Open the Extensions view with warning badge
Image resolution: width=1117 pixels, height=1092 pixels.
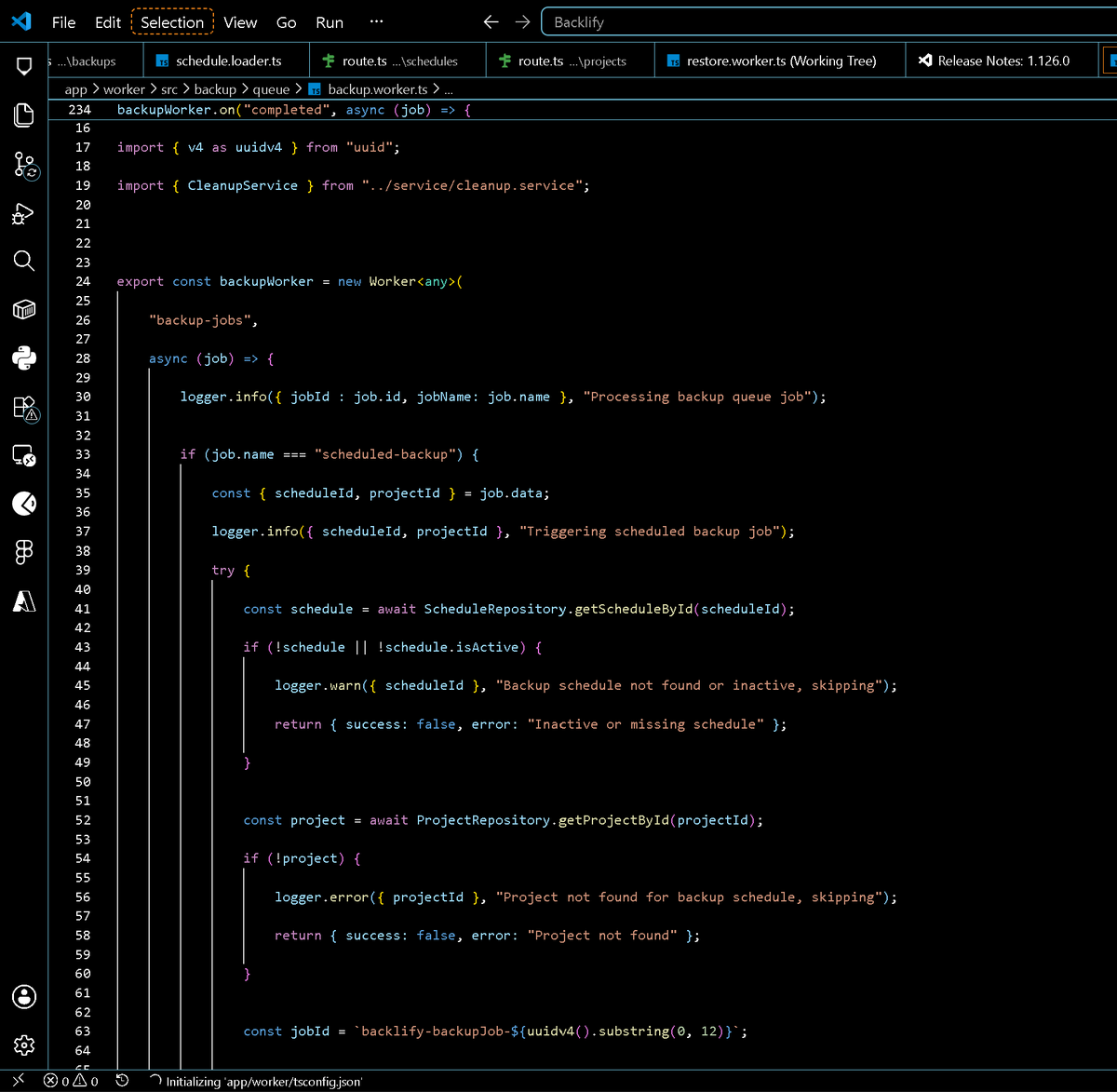[25, 407]
